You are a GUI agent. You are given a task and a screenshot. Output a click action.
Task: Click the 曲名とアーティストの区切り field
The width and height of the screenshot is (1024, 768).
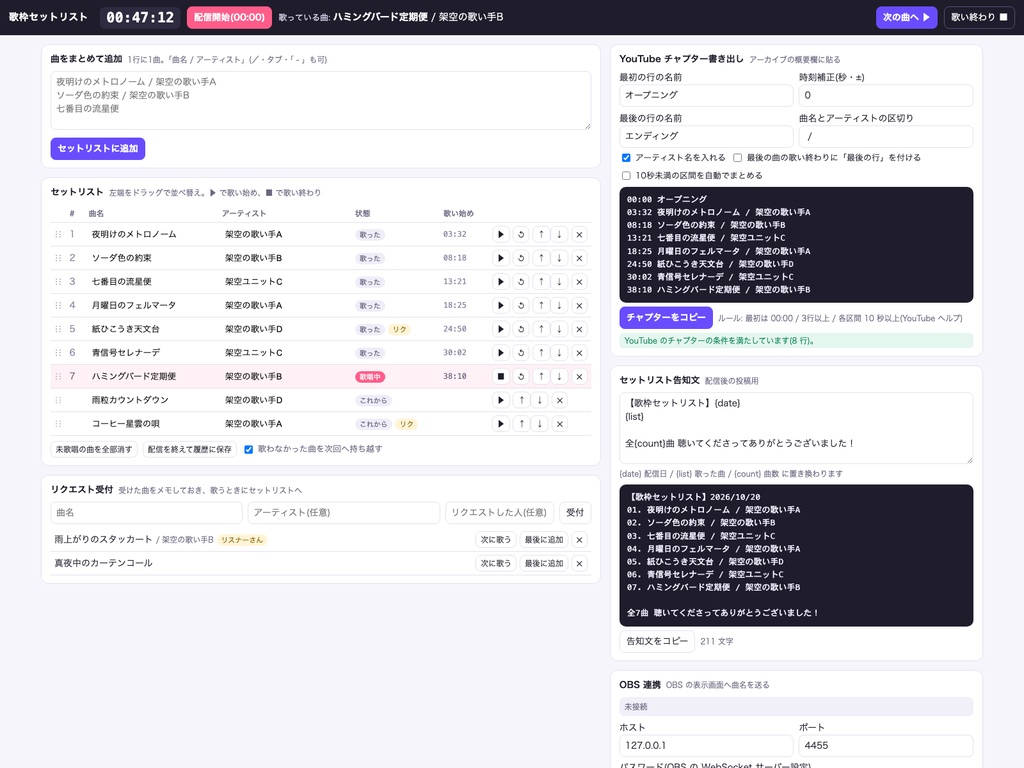tap(886, 136)
